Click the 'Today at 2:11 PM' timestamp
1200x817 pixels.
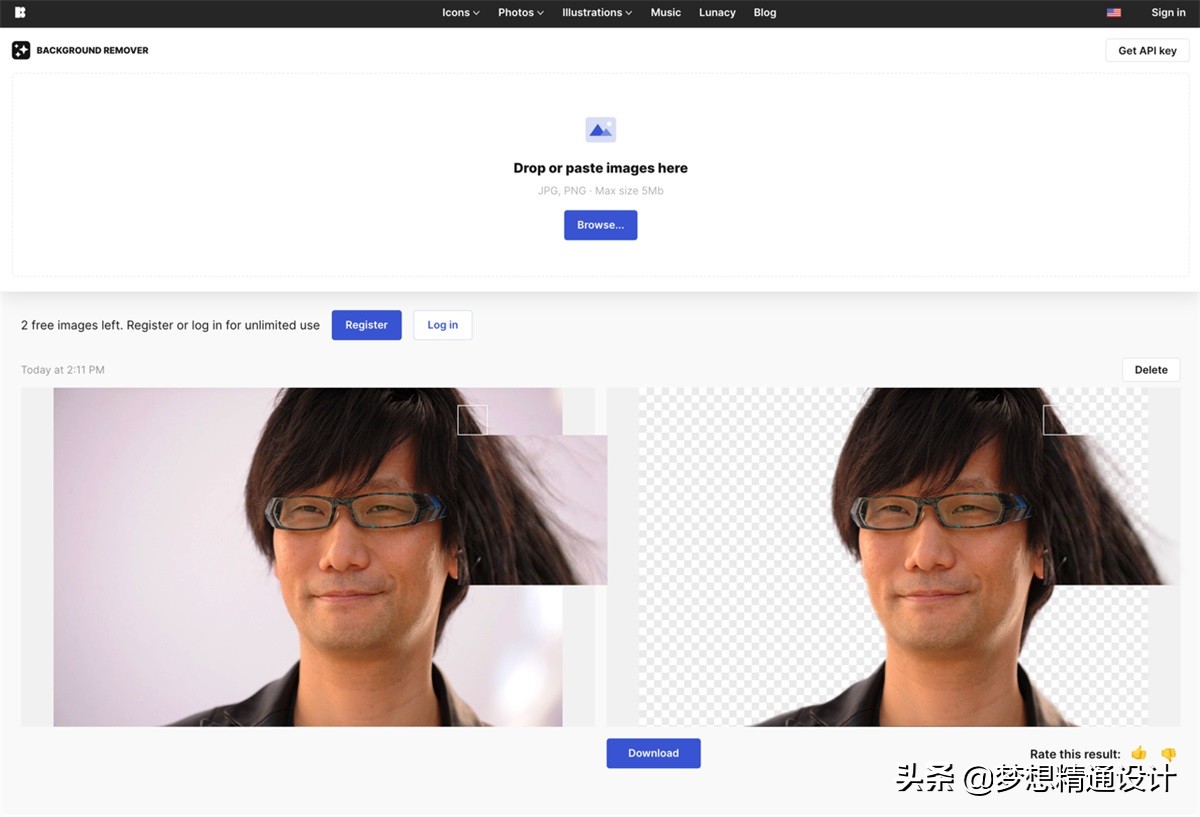63,370
